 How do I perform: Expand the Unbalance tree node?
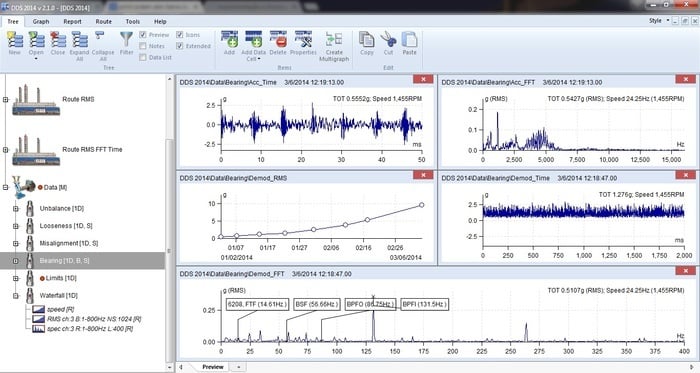16,208
